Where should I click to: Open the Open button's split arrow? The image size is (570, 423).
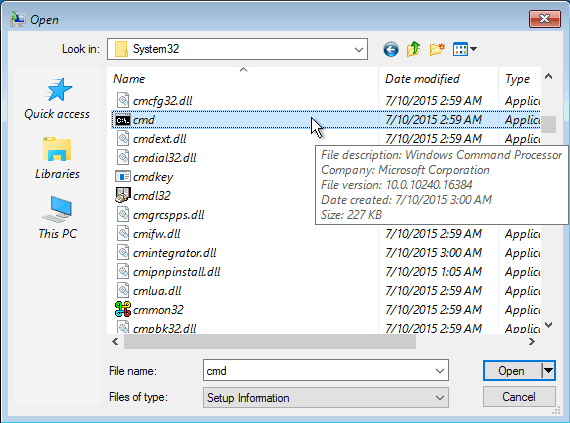[x=548, y=371]
